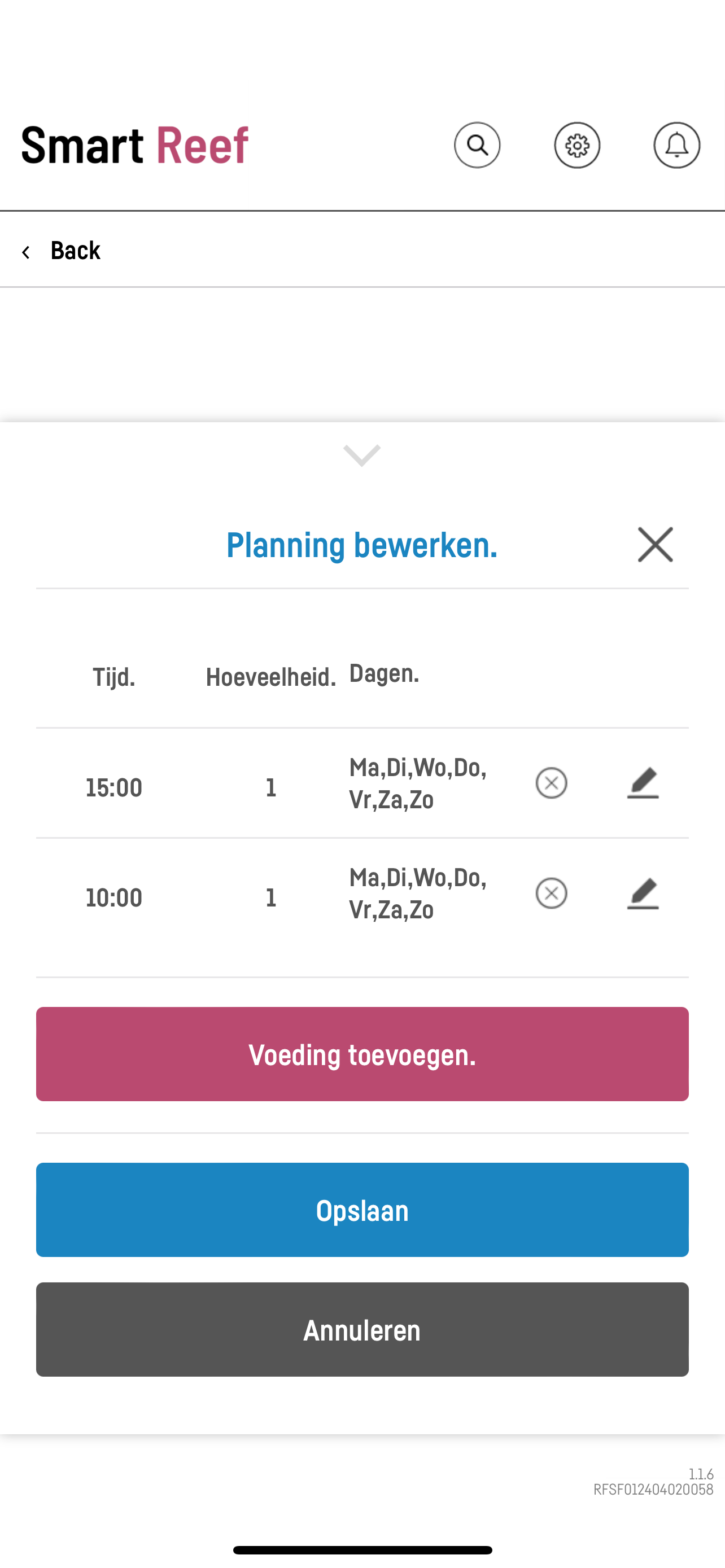Viewport: 725px width, 1568px height.
Task: Tap the Smart Reef logo
Action: coord(134,145)
